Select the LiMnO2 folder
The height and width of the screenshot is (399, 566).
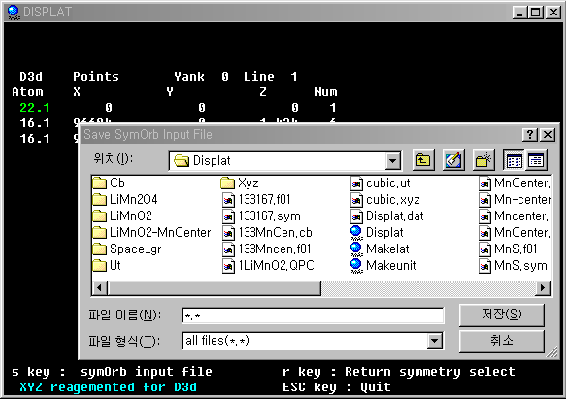tap(122, 216)
